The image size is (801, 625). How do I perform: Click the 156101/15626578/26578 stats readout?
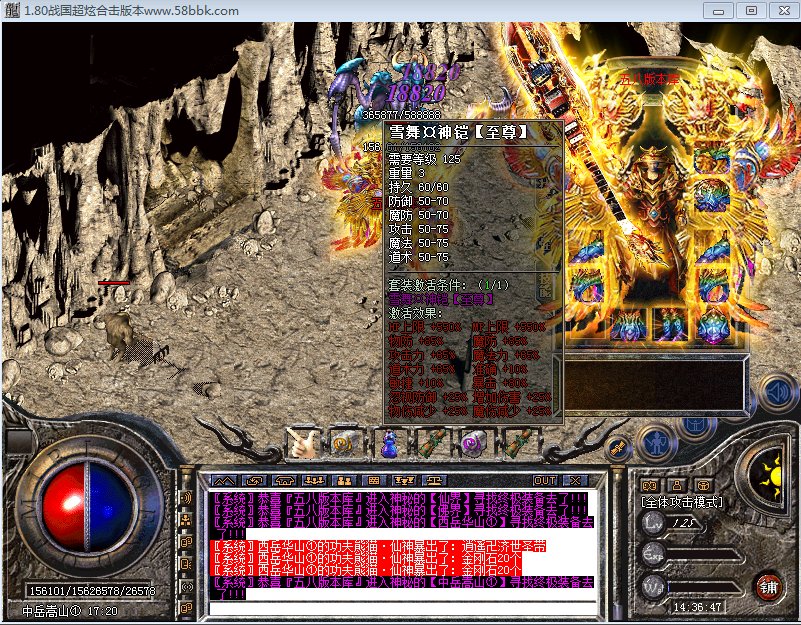[92, 591]
